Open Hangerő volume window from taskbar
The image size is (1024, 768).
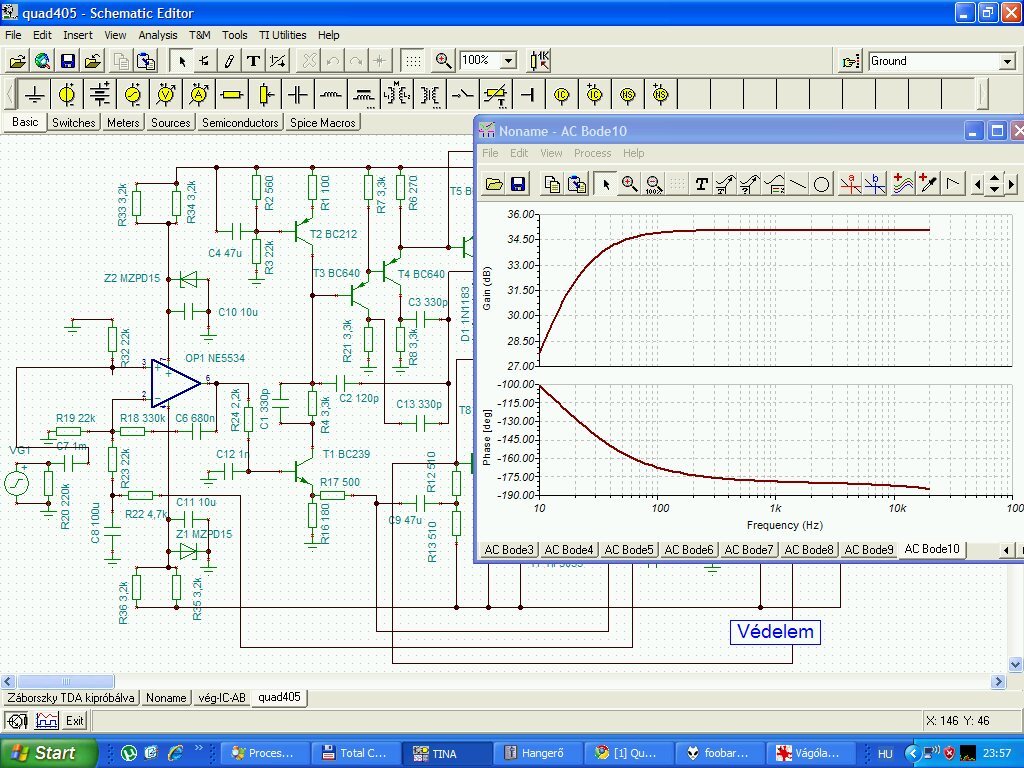pos(537,753)
